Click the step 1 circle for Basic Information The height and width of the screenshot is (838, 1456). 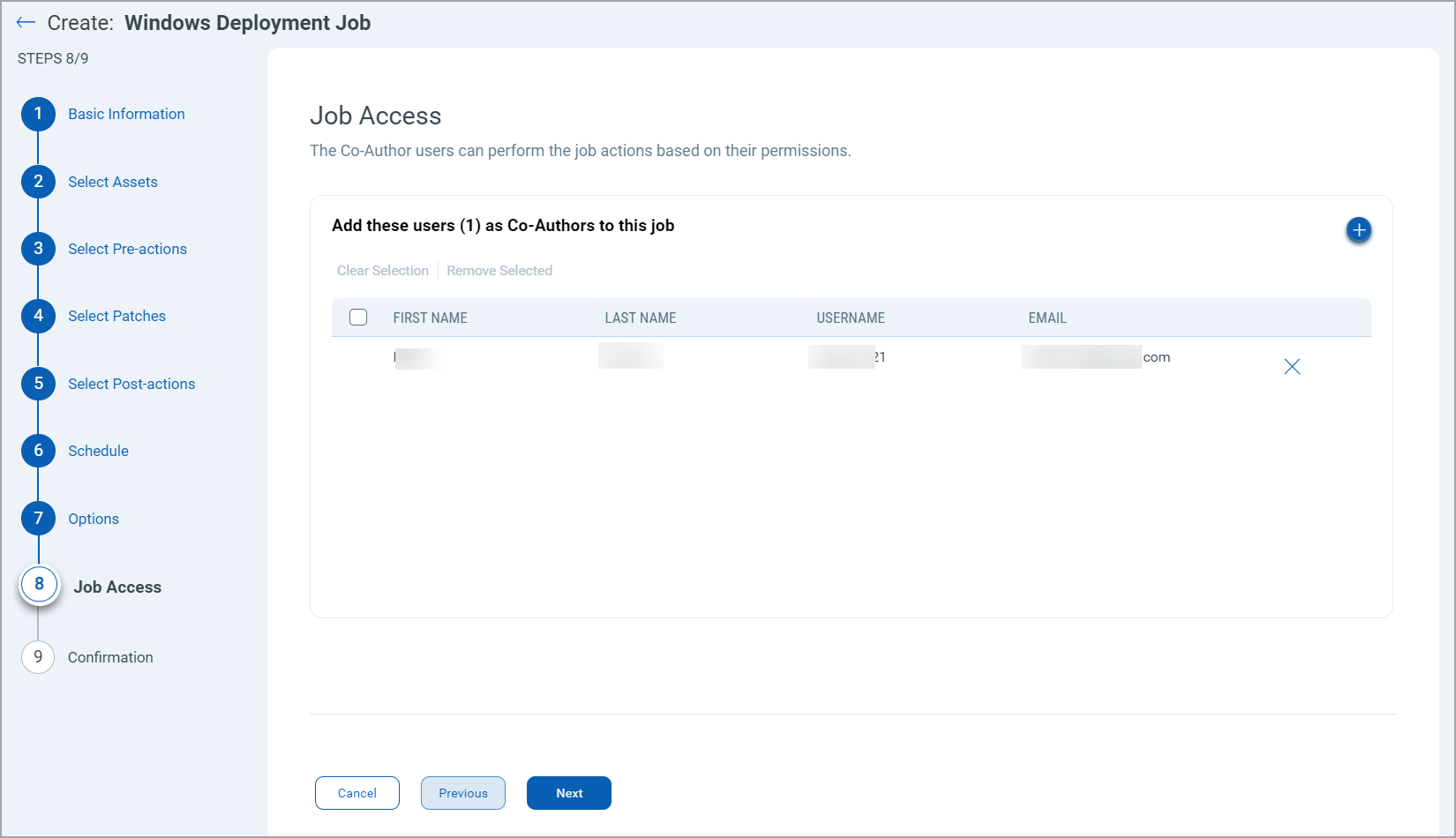pyautogui.click(x=38, y=114)
